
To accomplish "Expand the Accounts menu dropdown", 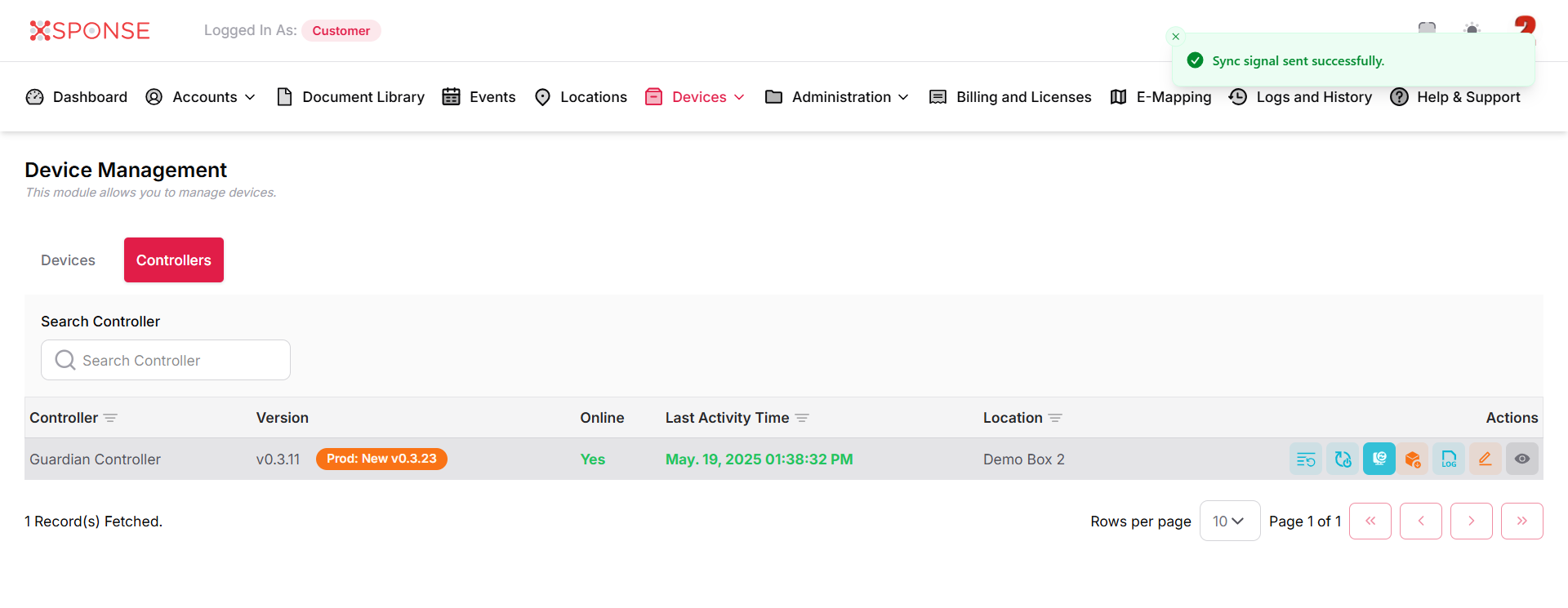I will (201, 97).
